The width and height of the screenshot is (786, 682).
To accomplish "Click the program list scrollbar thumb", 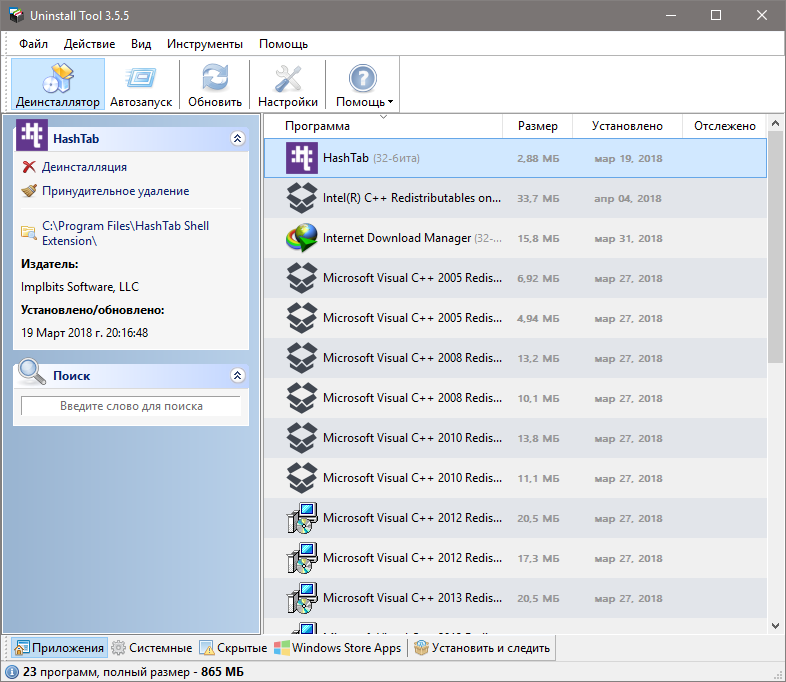I will point(775,247).
